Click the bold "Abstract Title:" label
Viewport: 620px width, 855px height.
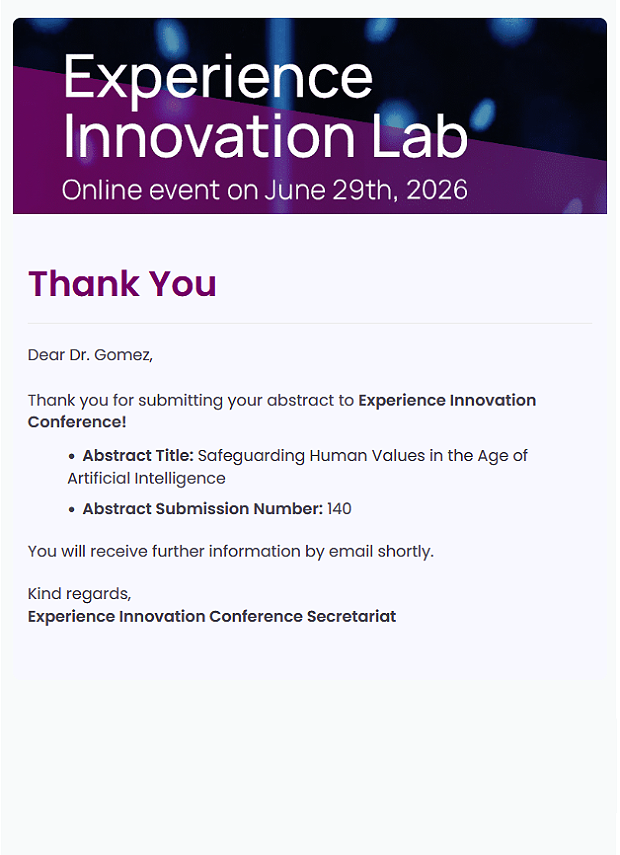[x=138, y=456]
